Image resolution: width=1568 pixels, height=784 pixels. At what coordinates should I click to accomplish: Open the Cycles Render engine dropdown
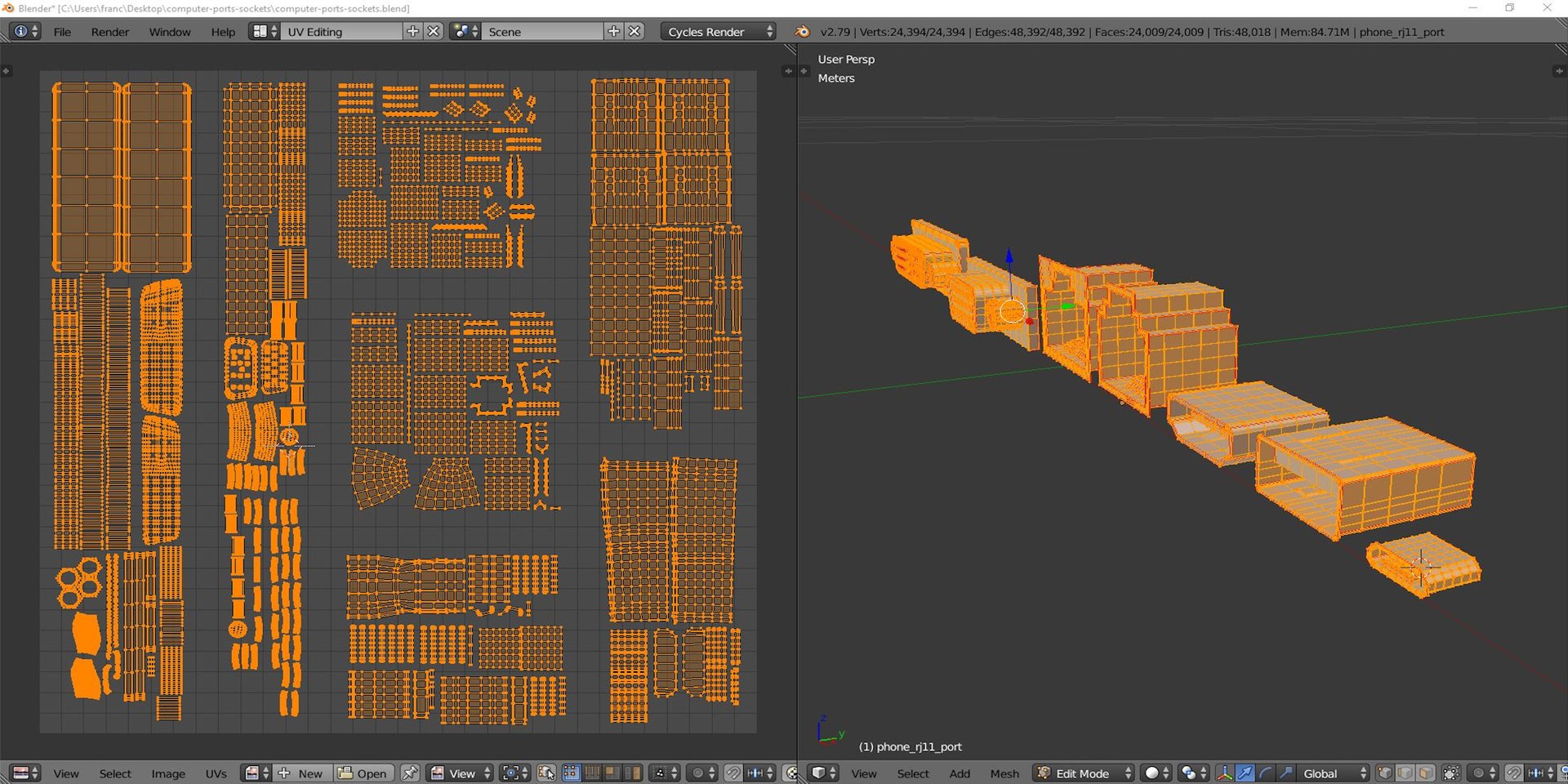[719, 32]
